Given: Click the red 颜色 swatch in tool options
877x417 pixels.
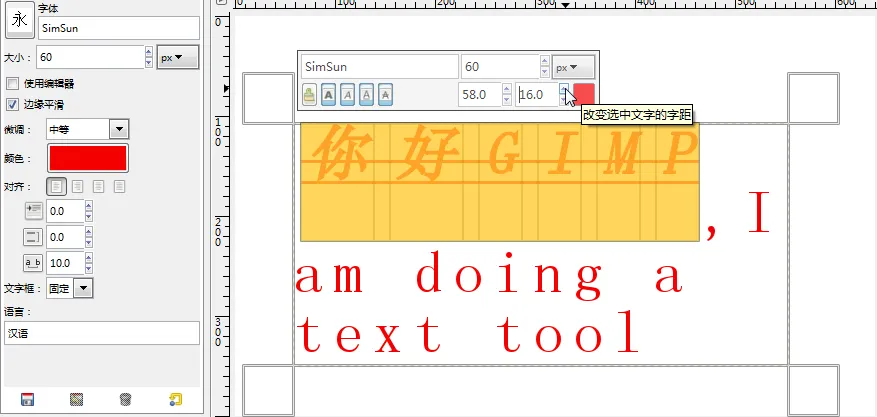Looking at the screenshot, I should pos(88,158).
